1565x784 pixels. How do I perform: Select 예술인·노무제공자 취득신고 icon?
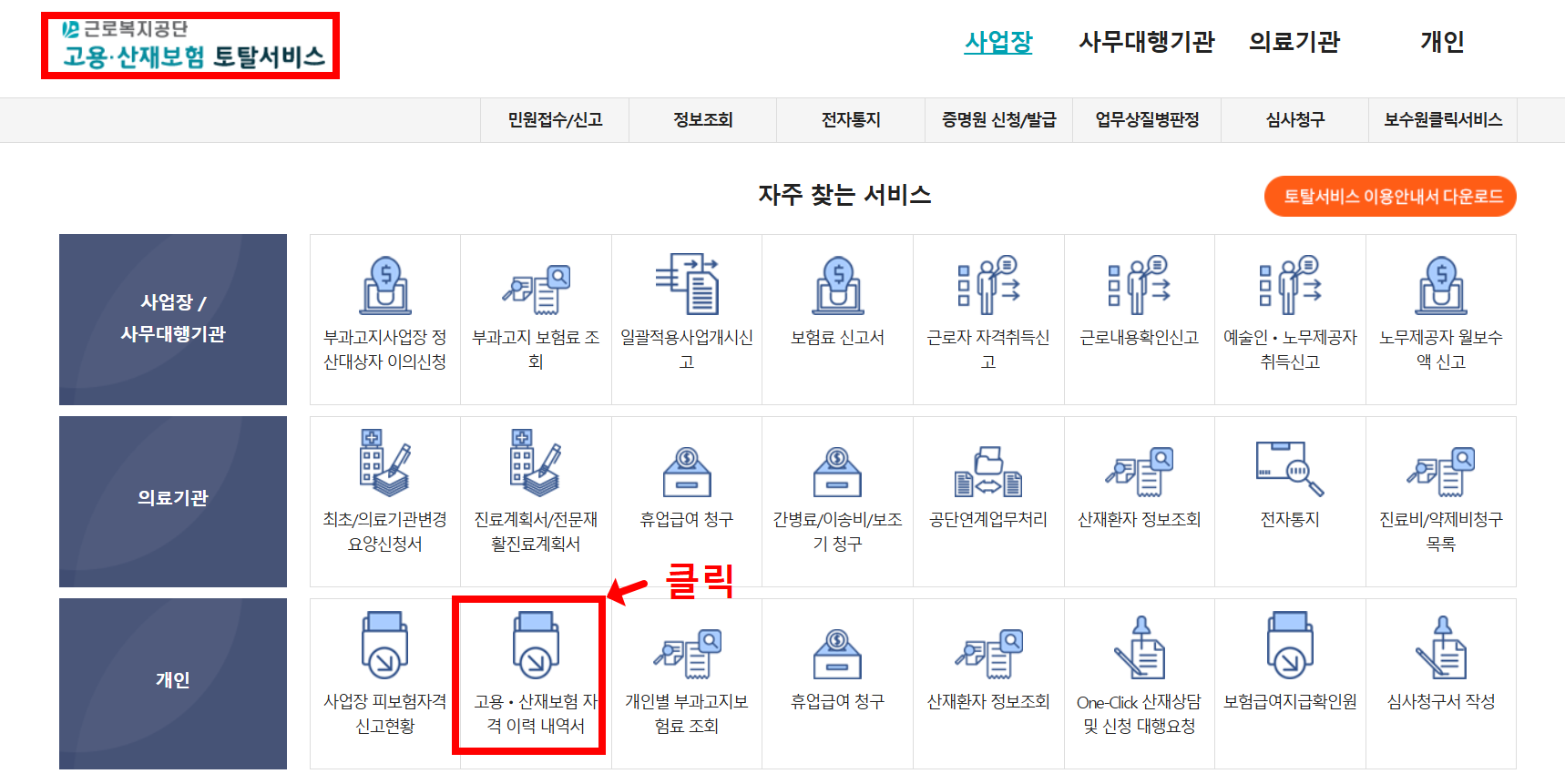click(x=1290, y=285)
